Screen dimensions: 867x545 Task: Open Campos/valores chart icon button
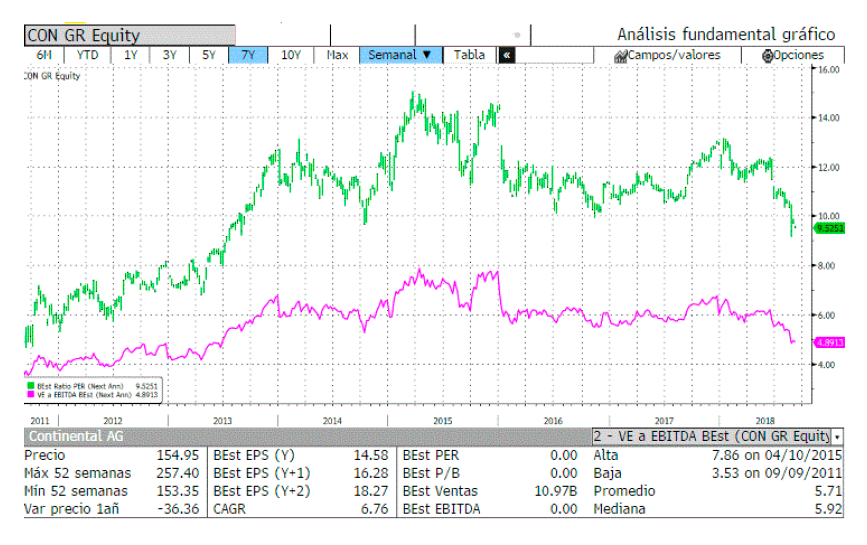pos(667,55)
